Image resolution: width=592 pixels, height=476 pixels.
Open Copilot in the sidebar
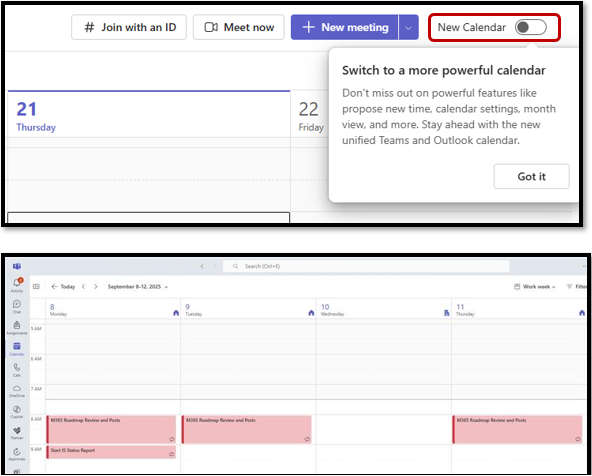pos(17,412)
